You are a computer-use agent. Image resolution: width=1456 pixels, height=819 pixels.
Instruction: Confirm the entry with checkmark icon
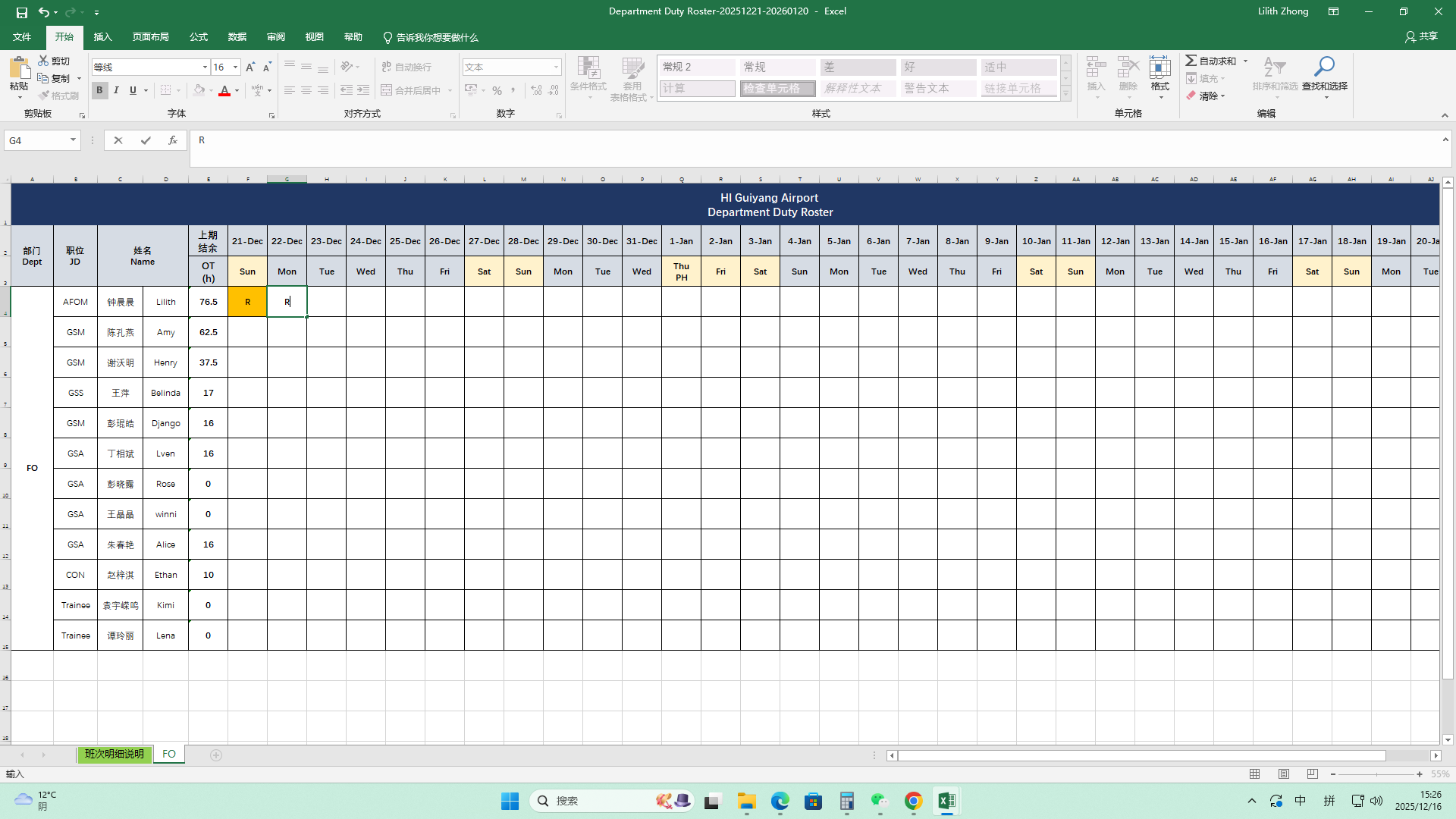coord(145,140)
